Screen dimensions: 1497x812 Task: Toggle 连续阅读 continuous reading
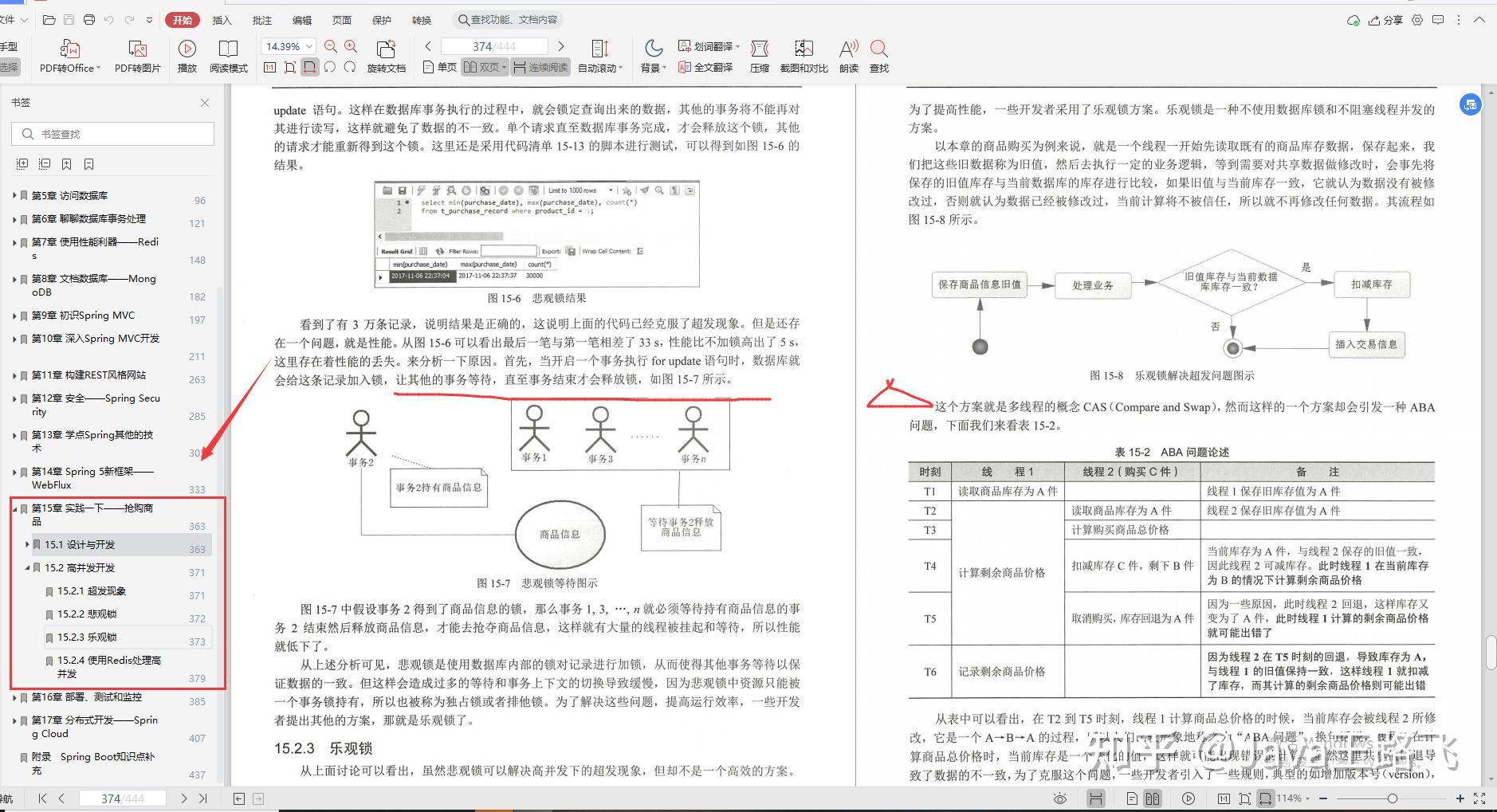(x=541, y=68)
